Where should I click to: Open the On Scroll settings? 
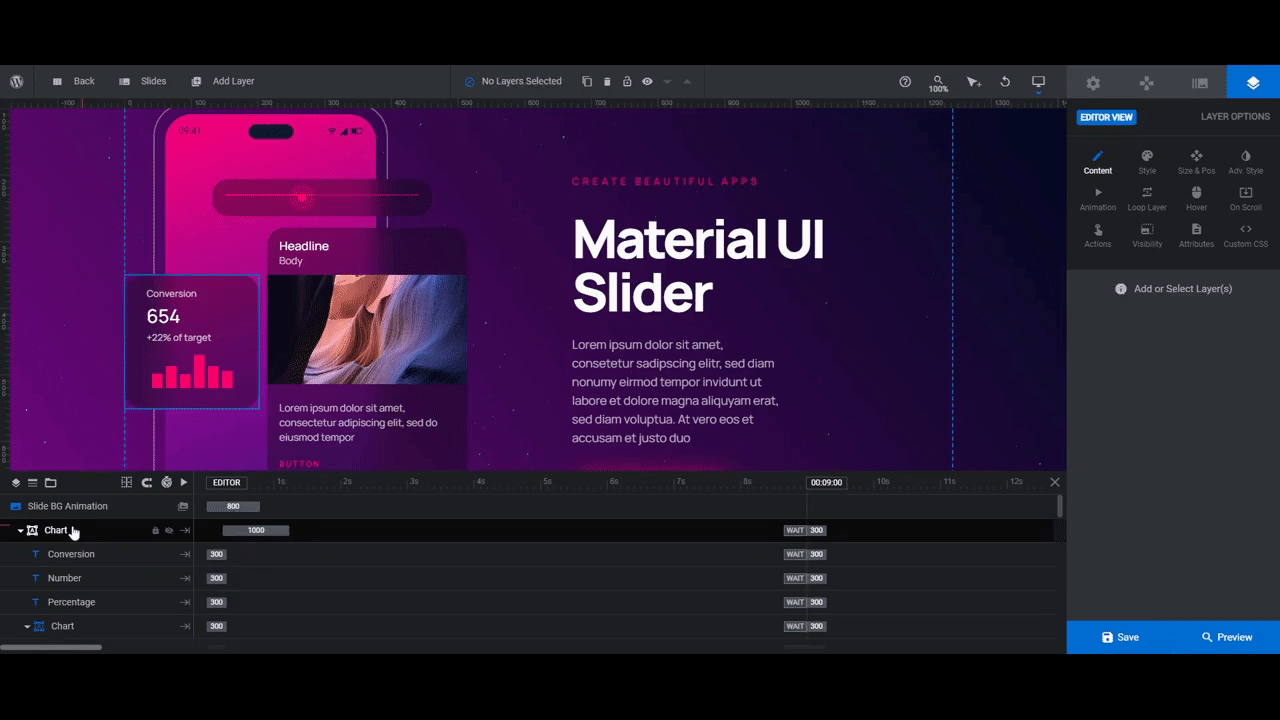[x=1246, y=199]
